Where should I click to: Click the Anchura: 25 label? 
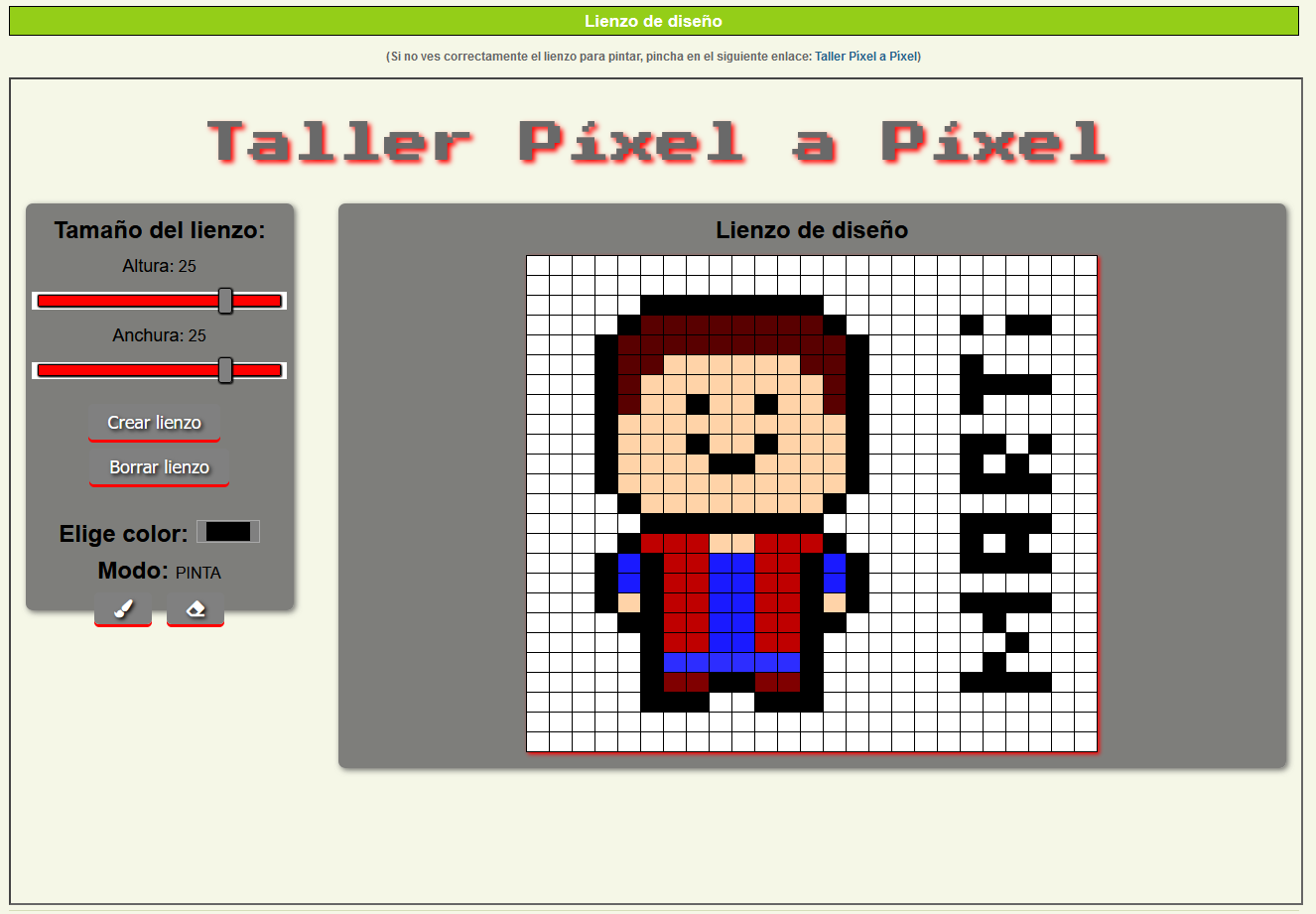(x=159, y=335)
